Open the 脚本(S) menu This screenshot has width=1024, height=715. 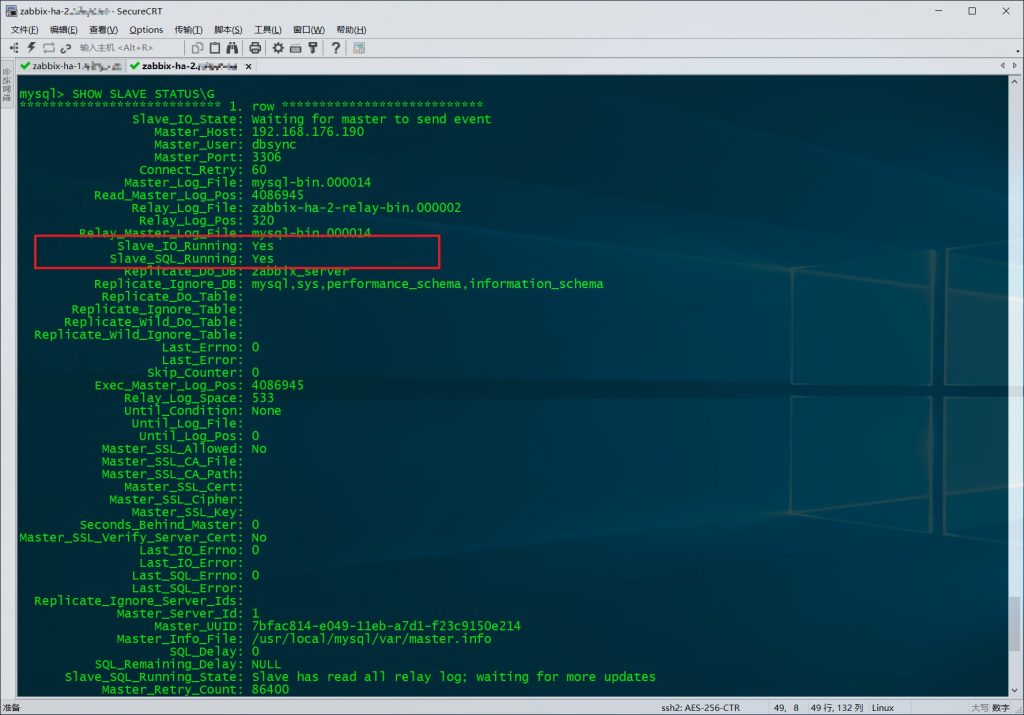click(228, 30)
